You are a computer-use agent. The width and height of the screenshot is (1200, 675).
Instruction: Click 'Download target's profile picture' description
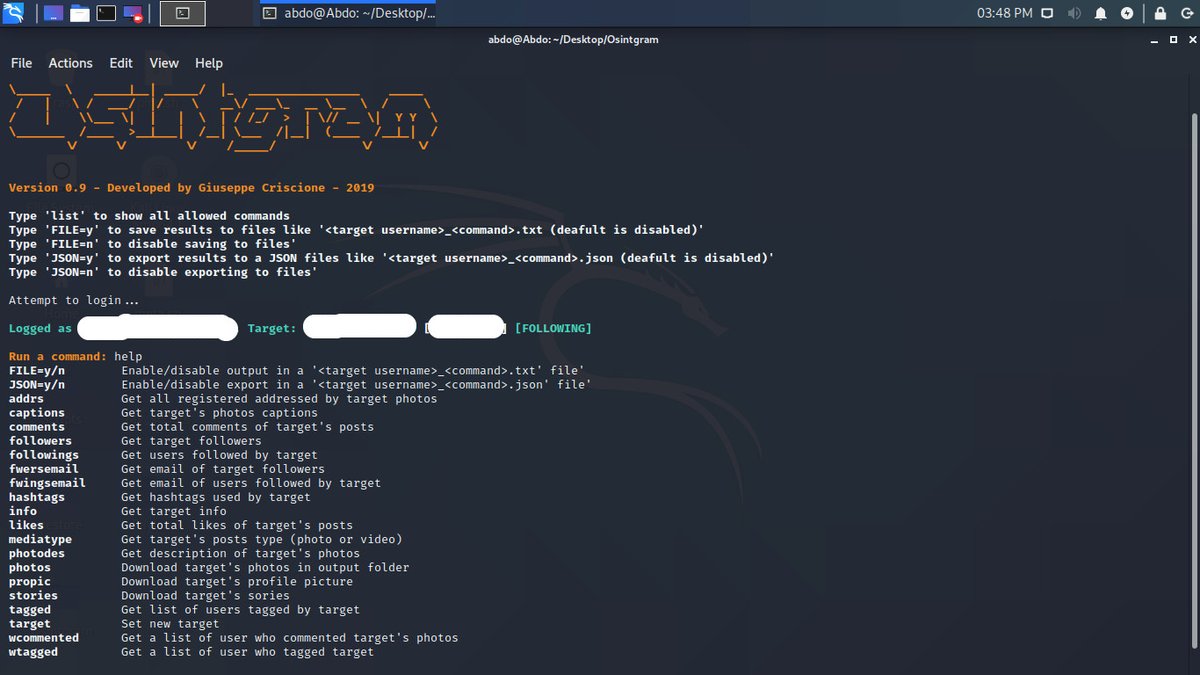tap(237, 580)
